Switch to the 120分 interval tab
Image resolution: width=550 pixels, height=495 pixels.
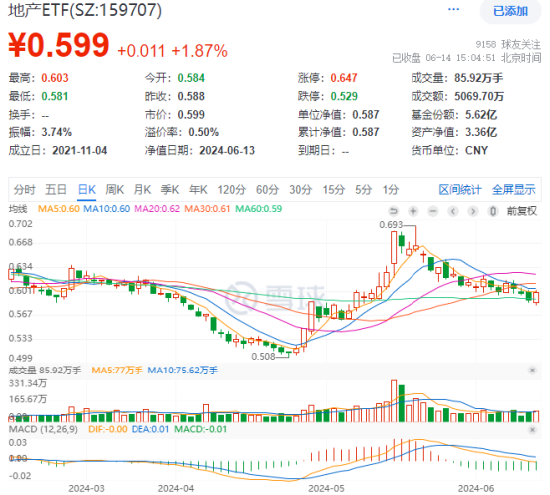pyautogui.click(x=232, y=190)
